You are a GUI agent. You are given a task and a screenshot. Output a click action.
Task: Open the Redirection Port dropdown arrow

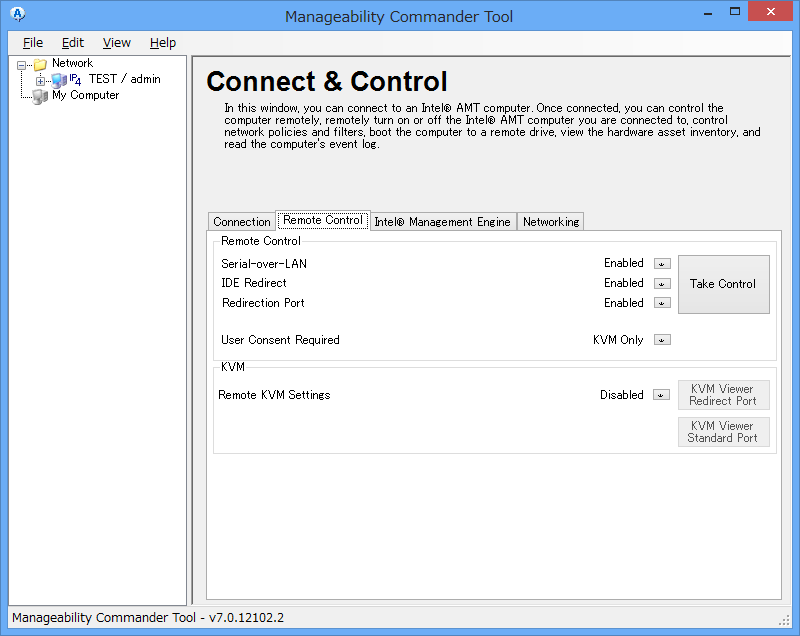[662, 303]
